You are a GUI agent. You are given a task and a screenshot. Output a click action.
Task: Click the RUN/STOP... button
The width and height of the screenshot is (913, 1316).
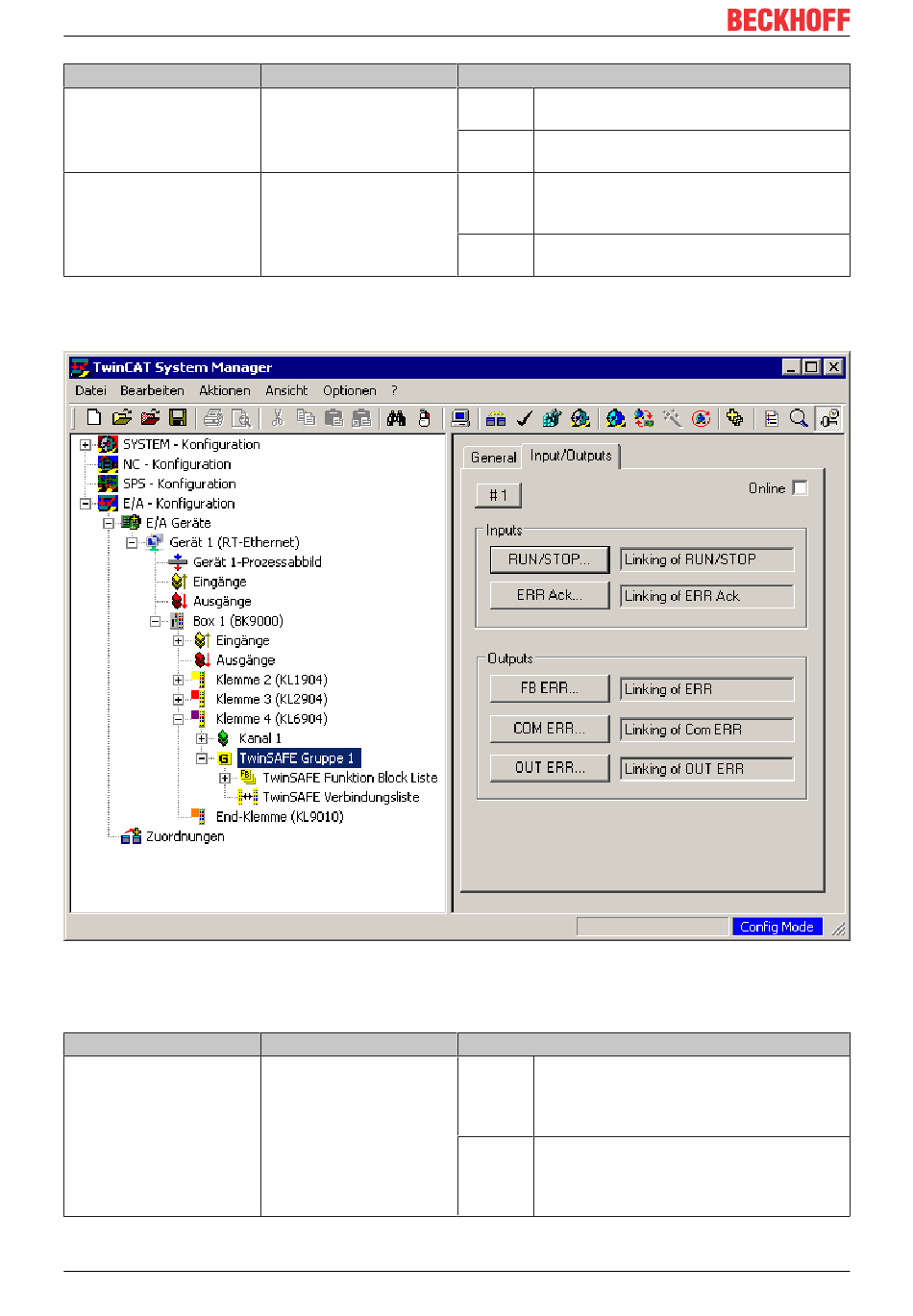coord(549,559)
